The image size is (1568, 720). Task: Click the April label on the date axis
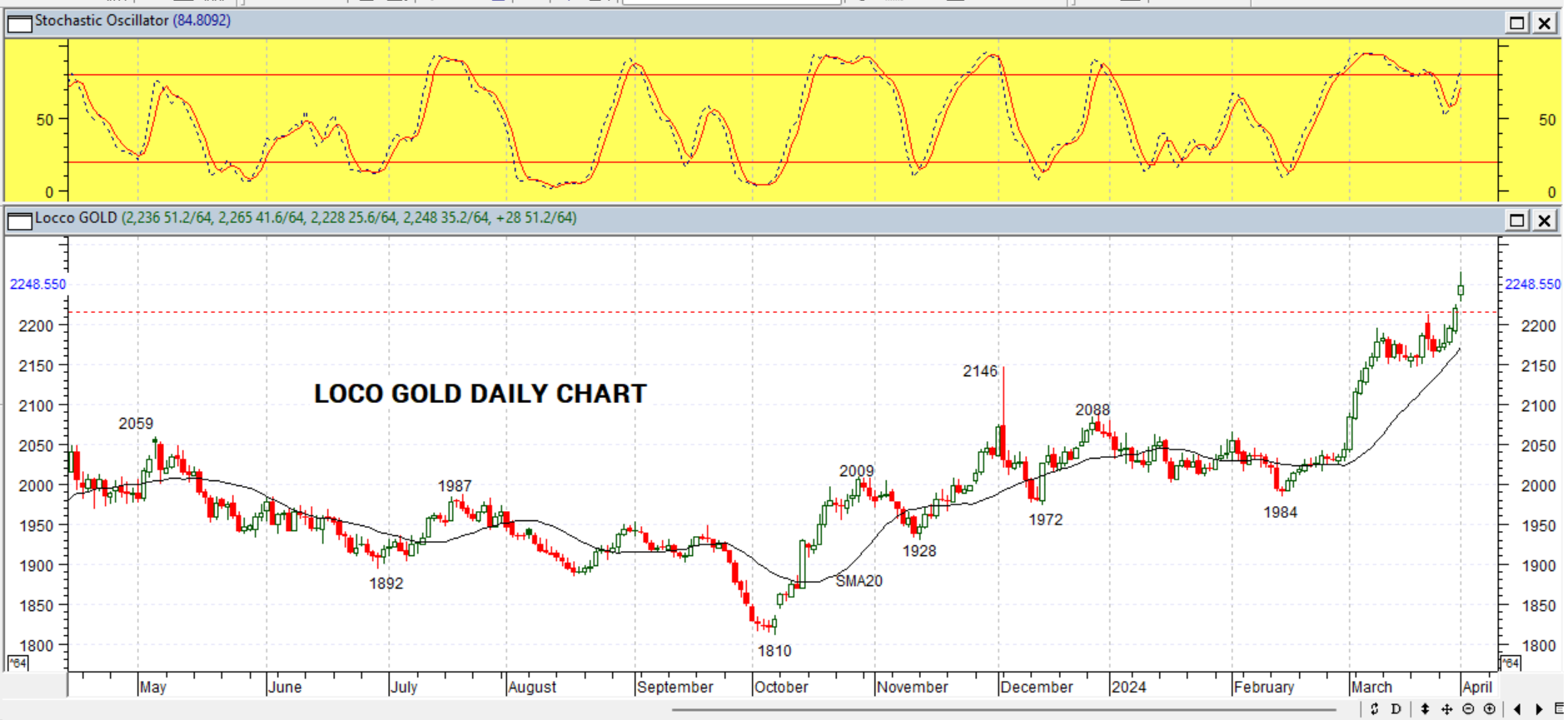click(1477, 688)
